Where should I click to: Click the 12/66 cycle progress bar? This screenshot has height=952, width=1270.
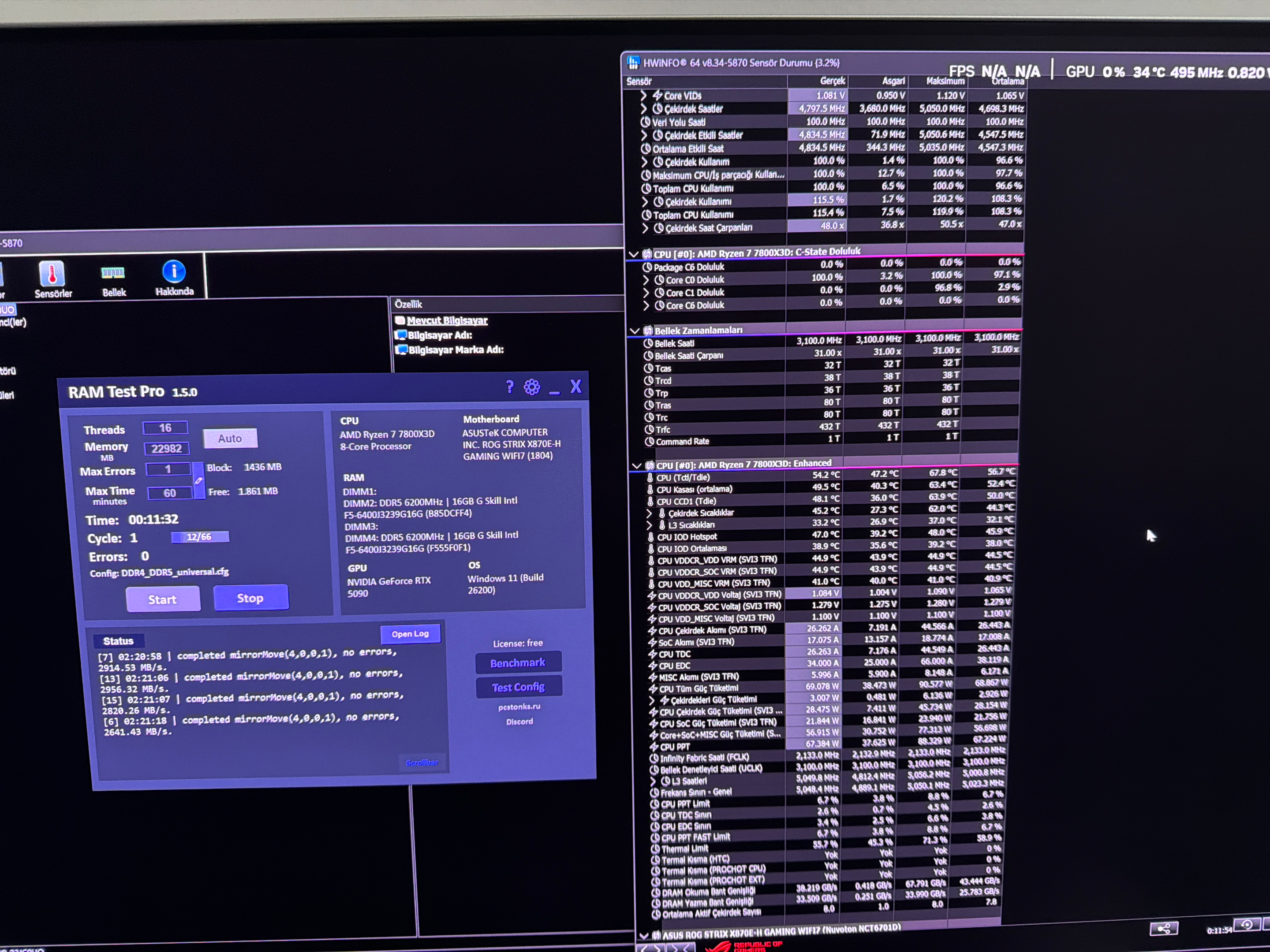[200, 537]
